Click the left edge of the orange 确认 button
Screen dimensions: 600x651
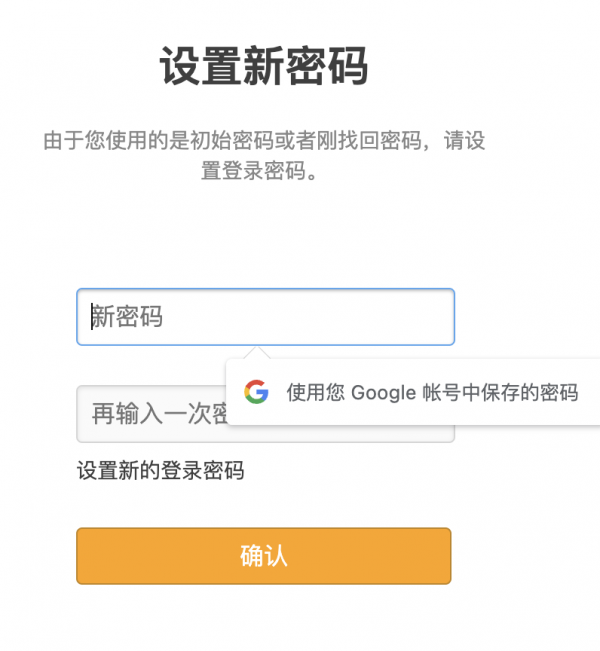click(79, 556)
